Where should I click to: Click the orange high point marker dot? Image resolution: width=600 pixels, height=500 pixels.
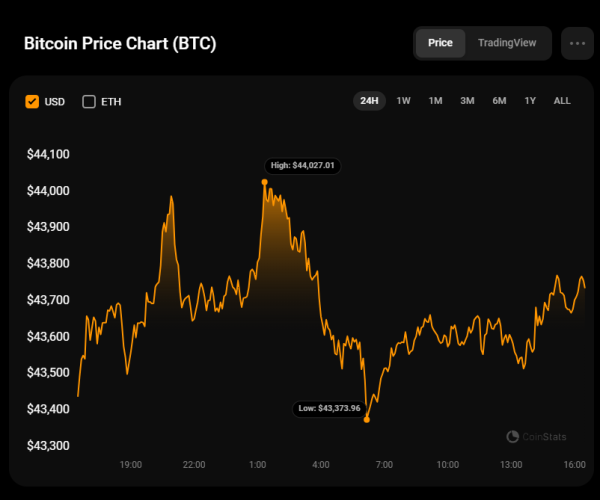[x=264, y=182]
